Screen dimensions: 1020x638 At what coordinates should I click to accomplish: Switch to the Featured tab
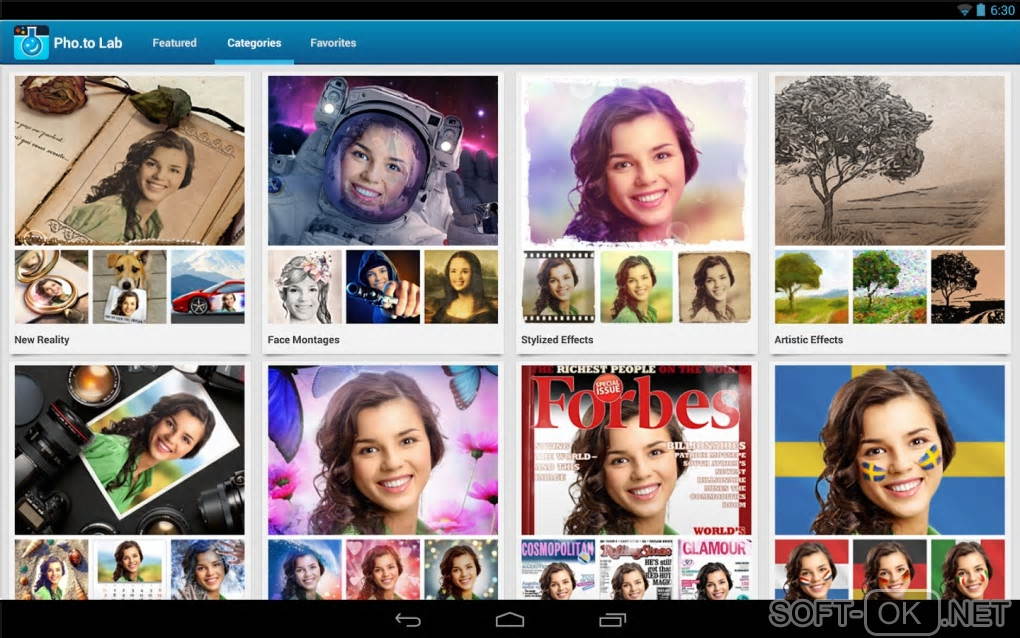tap(174, 43)
